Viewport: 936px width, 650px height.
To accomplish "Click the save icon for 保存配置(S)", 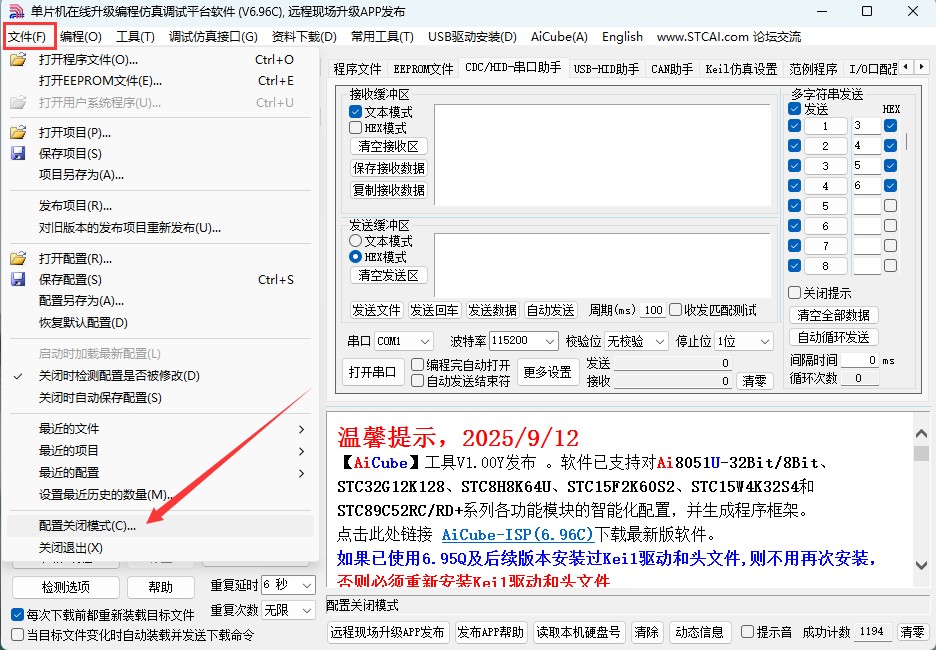I will pyautogui.click(x=18, y=280).
